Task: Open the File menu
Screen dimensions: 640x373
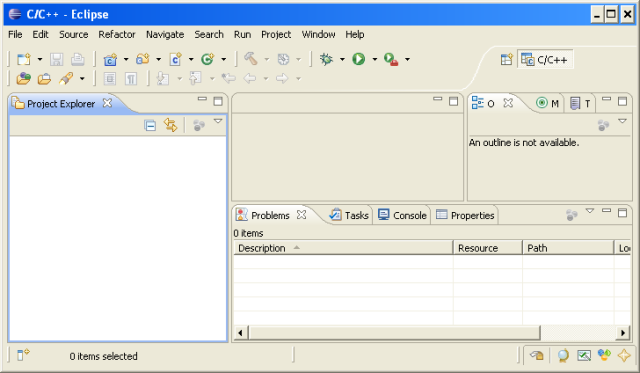Action: 15,35
